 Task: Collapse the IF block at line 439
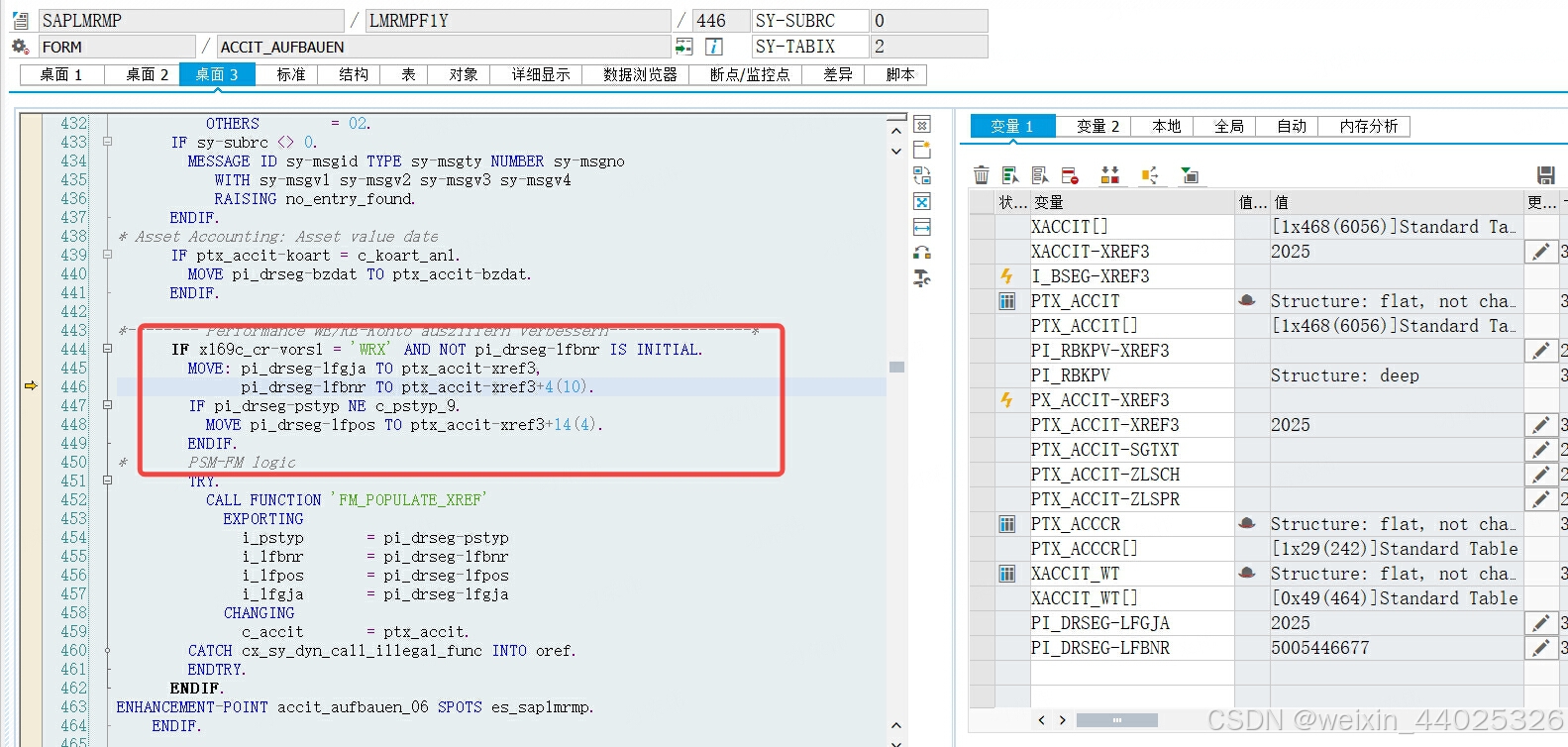[107, 255]
